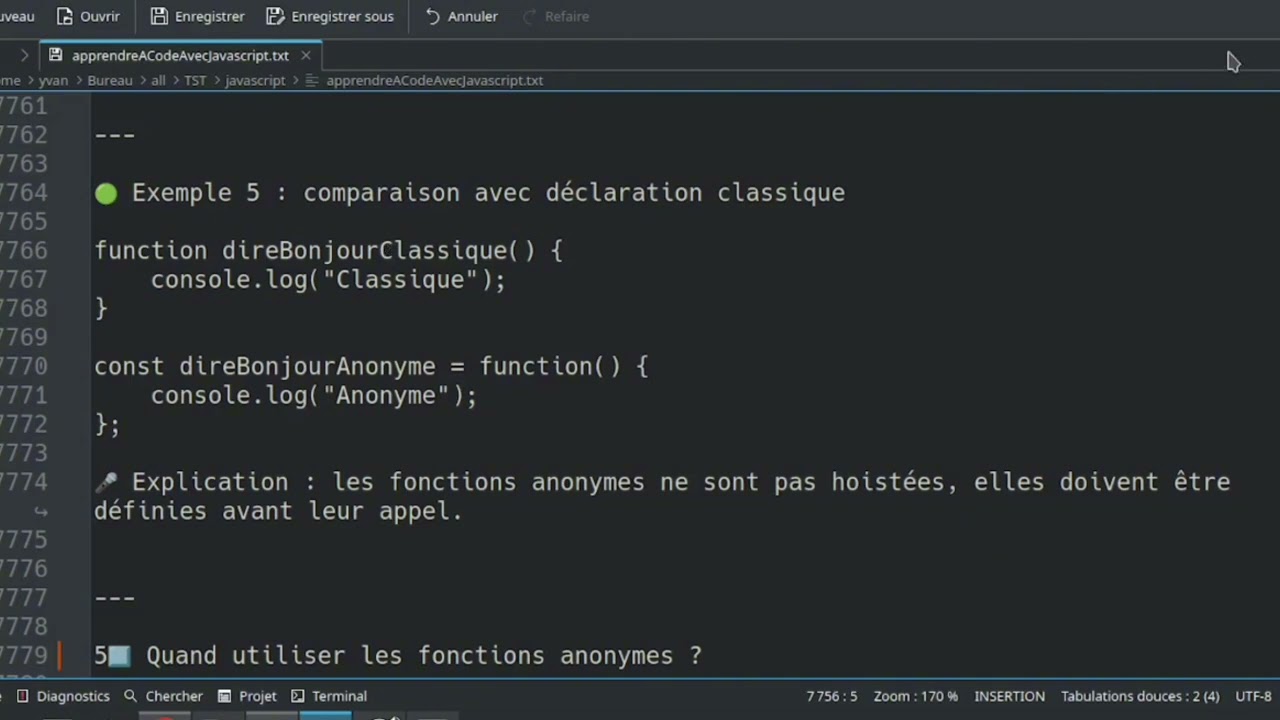Show the Terminal panel
The width and height of the screenshot is (1280, 720).
[x=329, y=696]
